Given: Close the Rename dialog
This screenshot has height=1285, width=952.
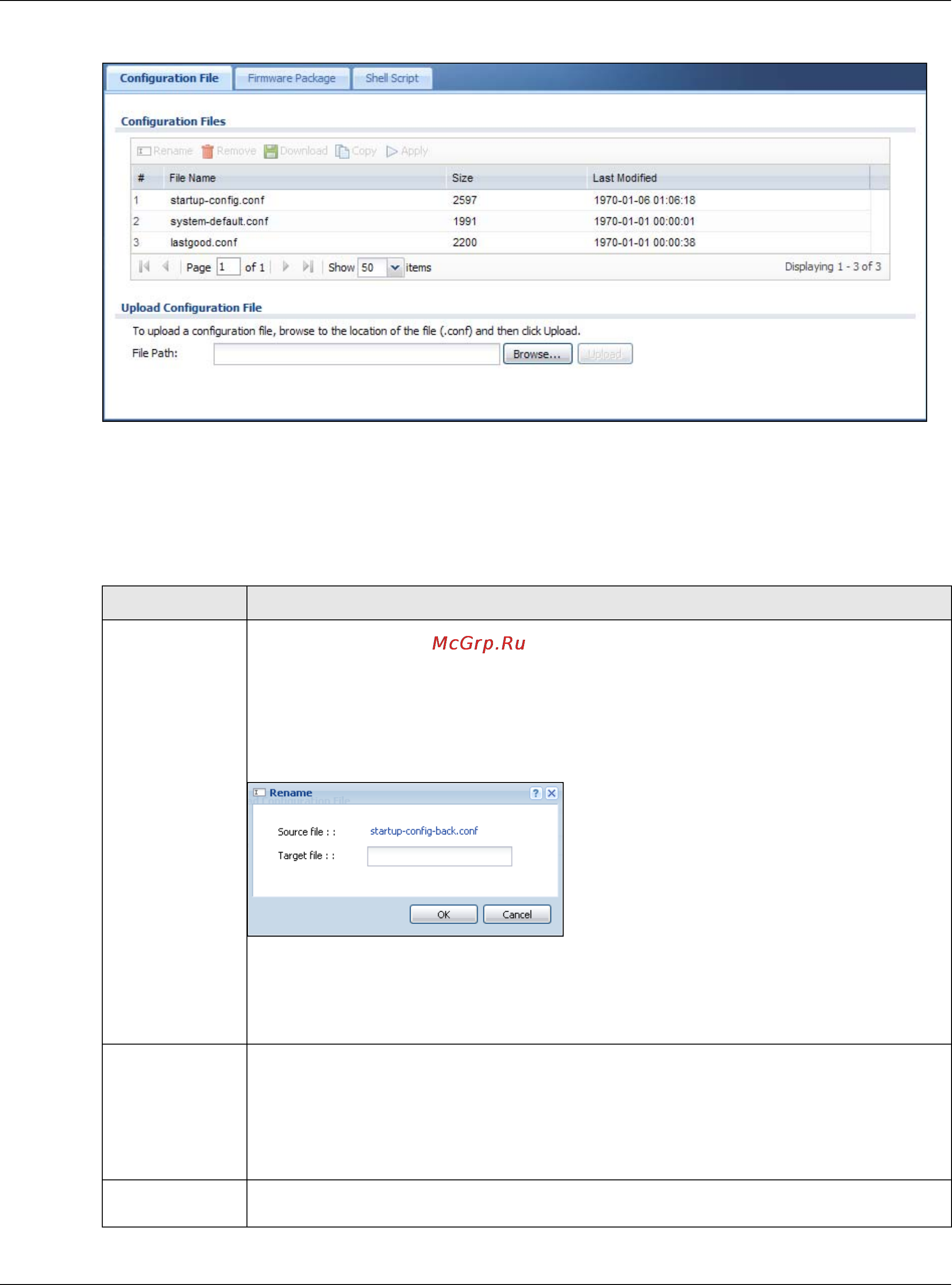Looking at the screenshot, I should [x=551, y=793].
